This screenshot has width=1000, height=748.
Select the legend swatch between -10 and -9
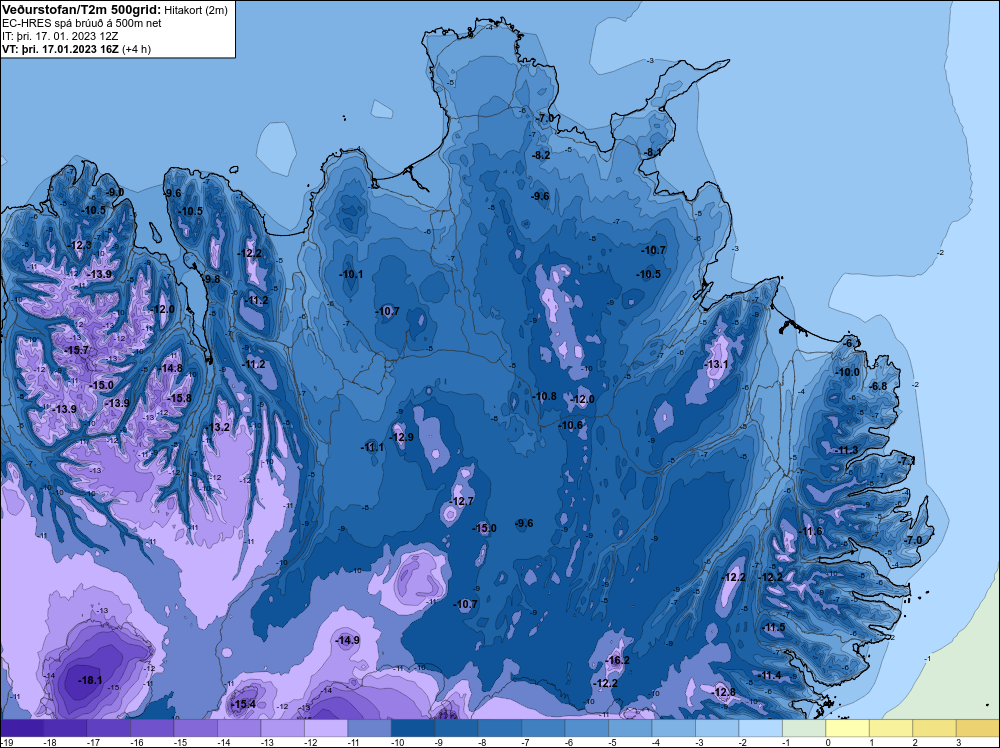tap(413, 728)
